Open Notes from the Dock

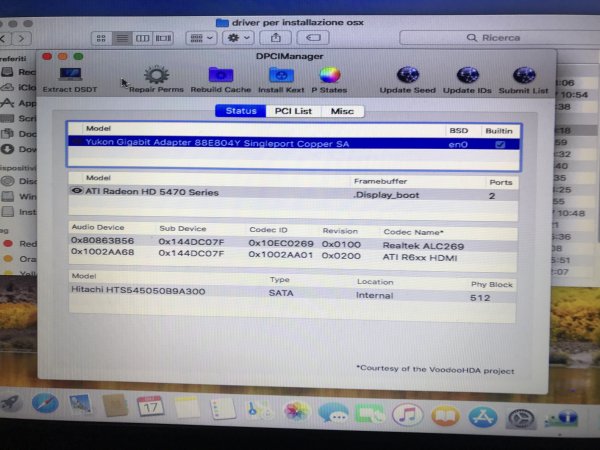point(188,407)
